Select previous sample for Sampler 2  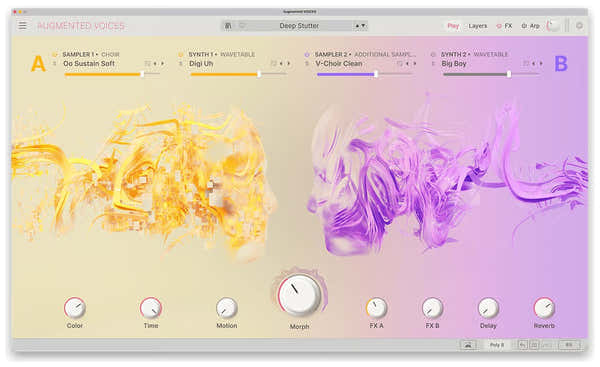tap(408, 64)
